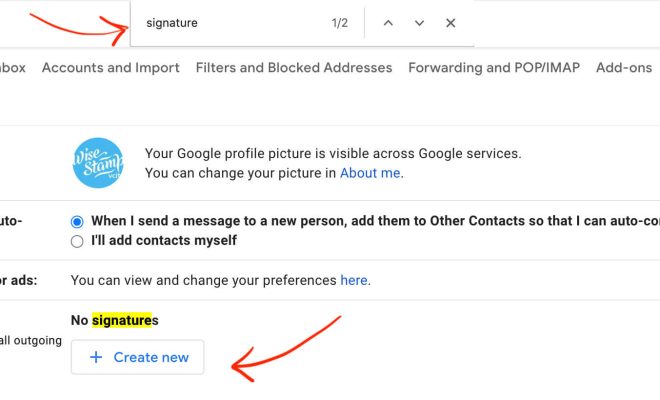This screenshot has width=660, height=400.
Task: Open the Accounts and Import tab
Action: coord(111,67)
